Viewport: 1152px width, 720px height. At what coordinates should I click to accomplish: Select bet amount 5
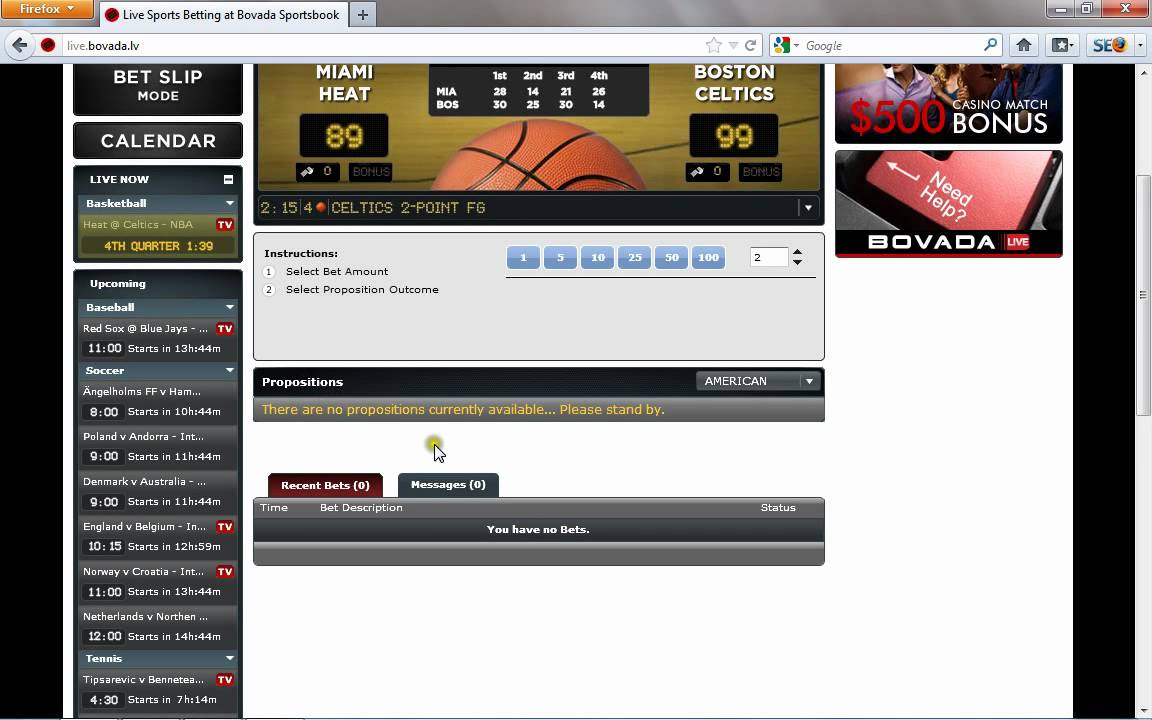pyautogui.click(x=560, y=258)
